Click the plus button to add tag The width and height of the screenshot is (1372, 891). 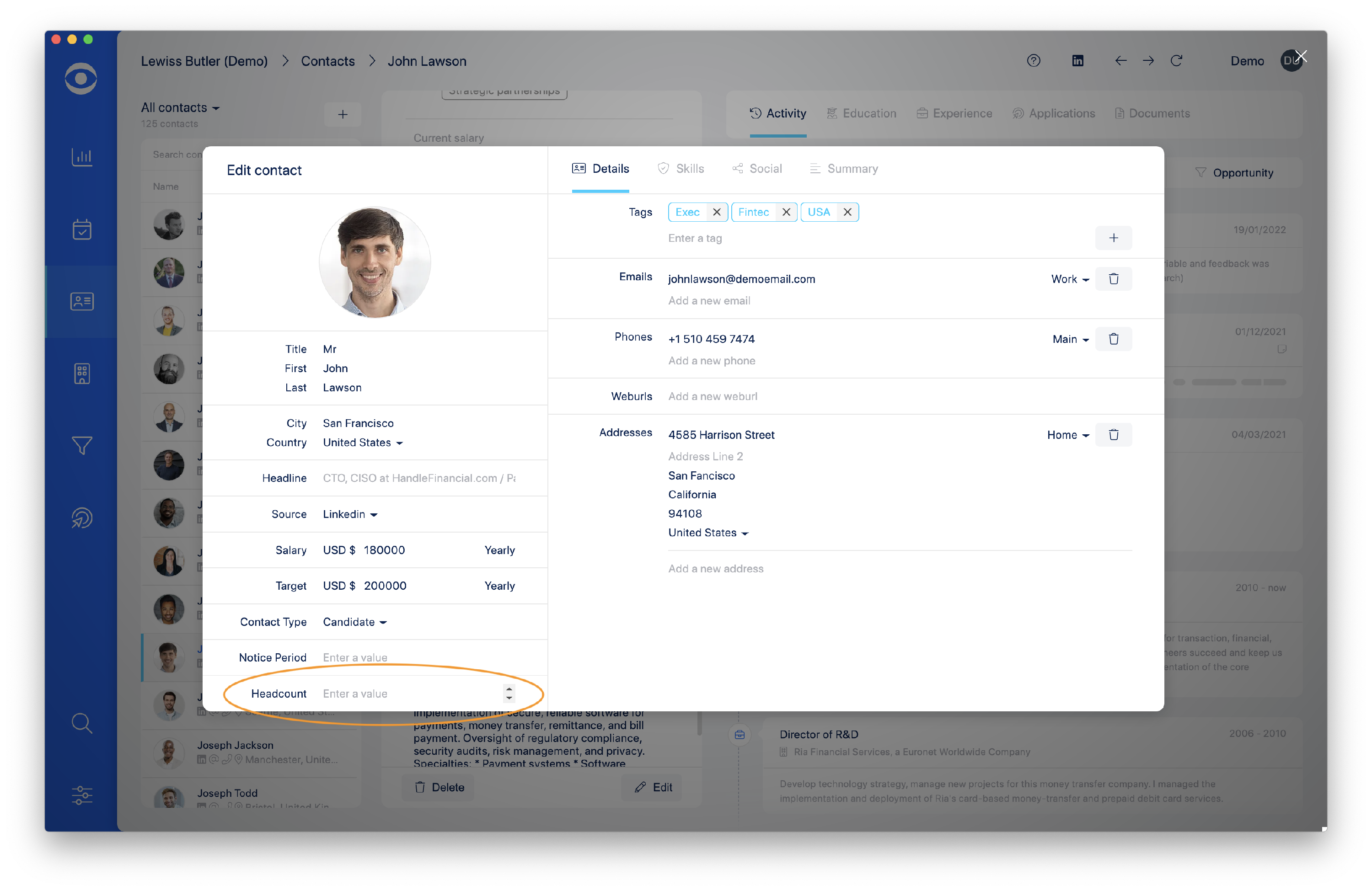point(1113,238)
